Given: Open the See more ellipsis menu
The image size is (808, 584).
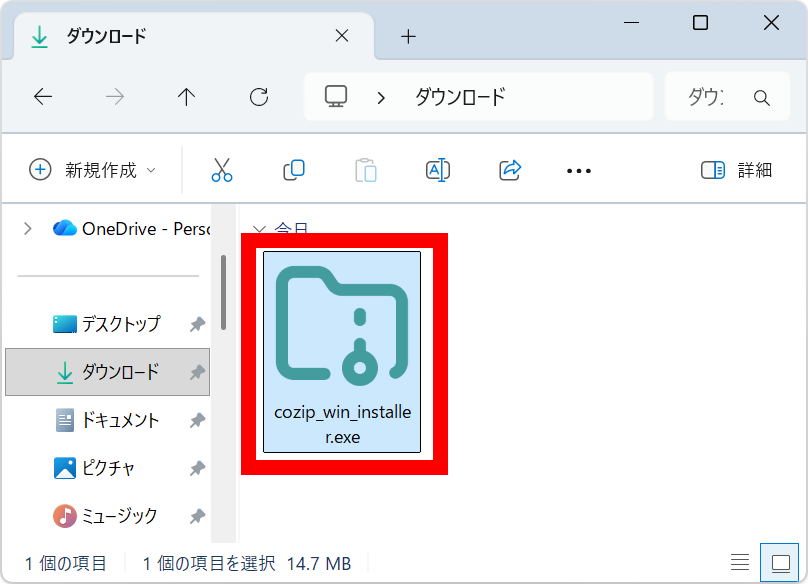Looking at the screenshot, I should tap(579, 171).
